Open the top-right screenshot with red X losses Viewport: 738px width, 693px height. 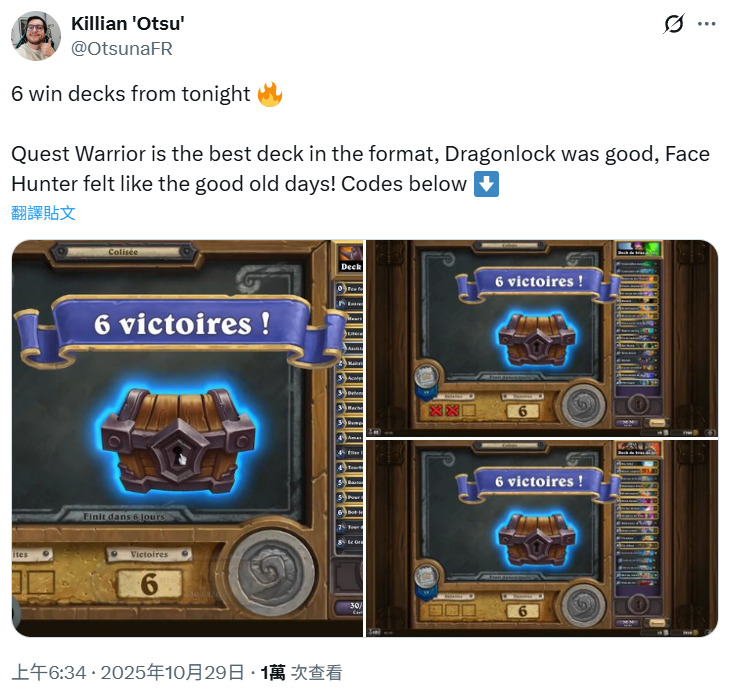(x=542, y=338)
